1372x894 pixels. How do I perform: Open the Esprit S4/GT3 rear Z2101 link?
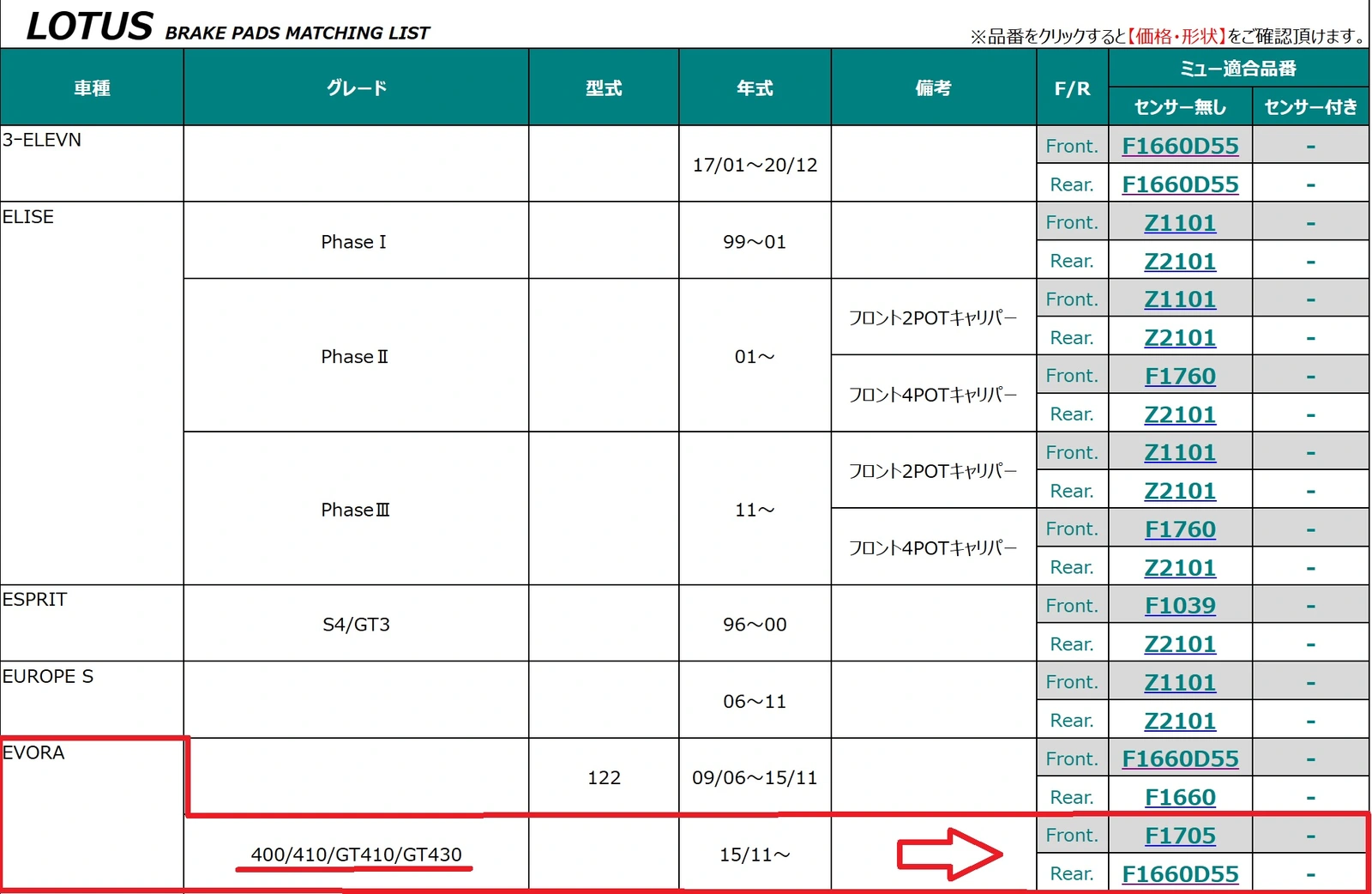1180,644
